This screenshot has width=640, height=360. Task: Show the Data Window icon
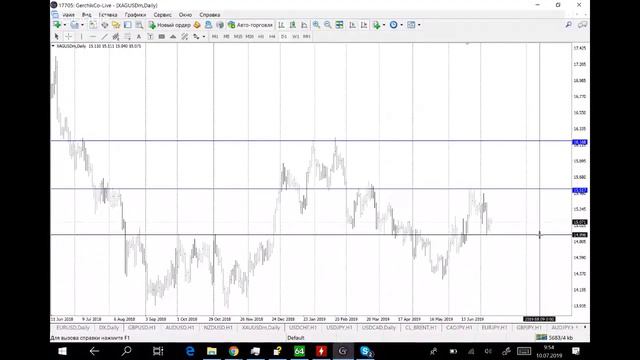pyautogui.click(x=105, y=25)
